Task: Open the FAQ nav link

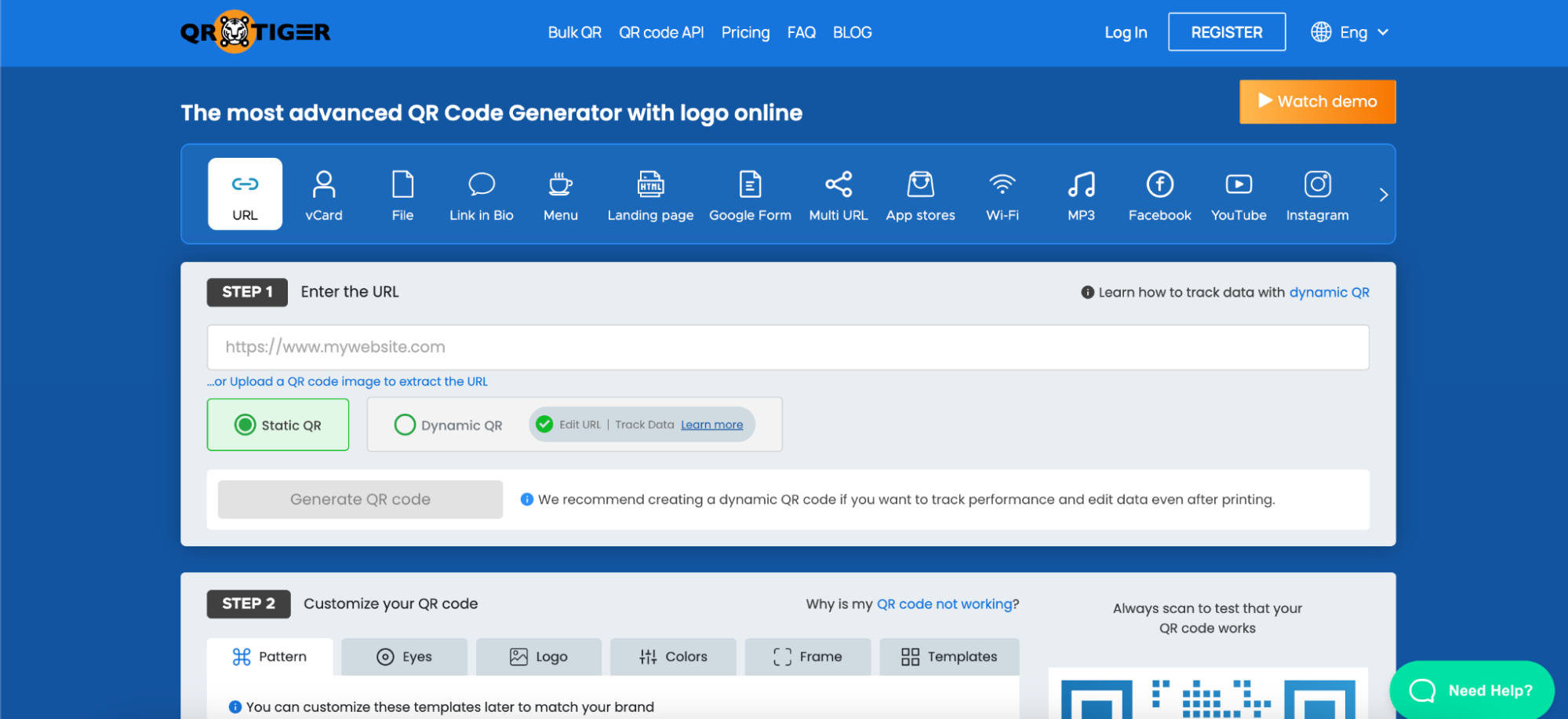Action: click(801, 32)
